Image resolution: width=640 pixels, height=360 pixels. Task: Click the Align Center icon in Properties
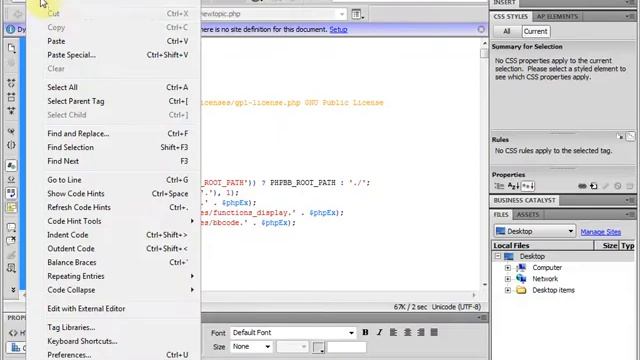click(x=407, y=333)
